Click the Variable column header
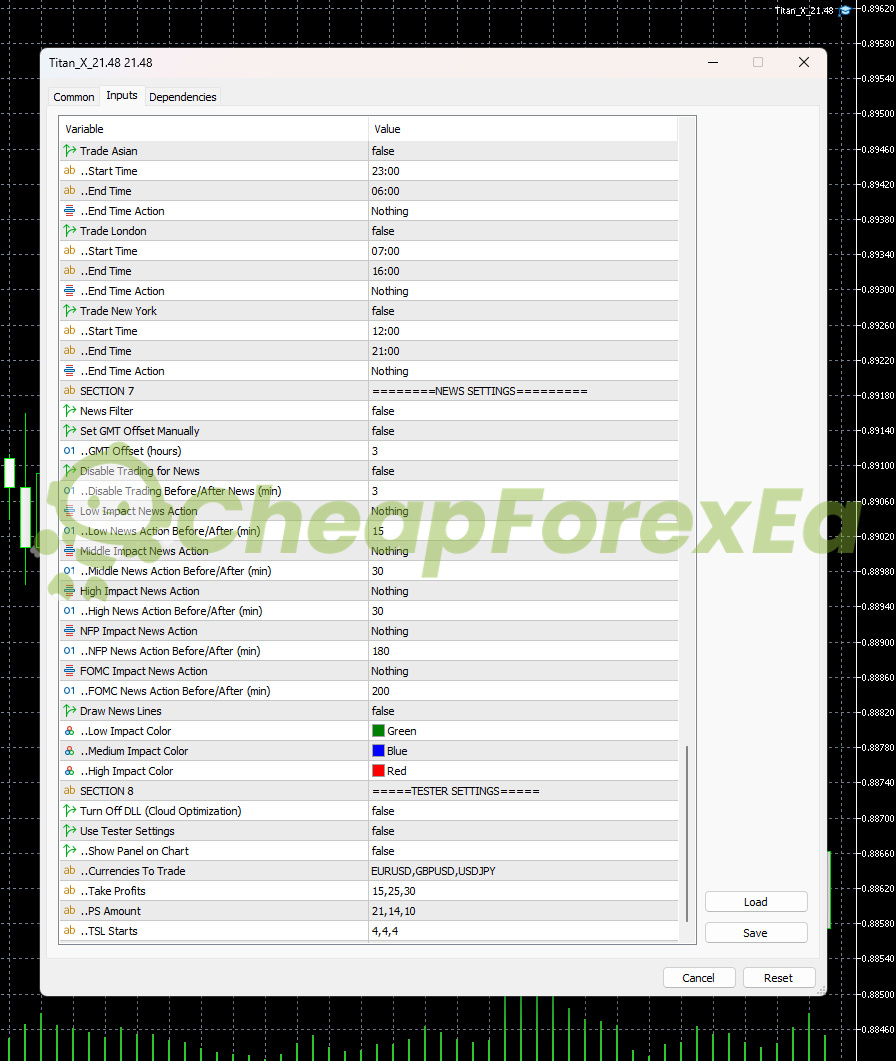Viewport: 896px width, 1061px height. coord(214,129)
